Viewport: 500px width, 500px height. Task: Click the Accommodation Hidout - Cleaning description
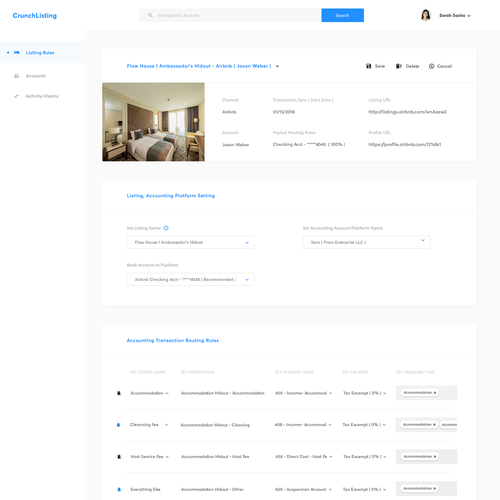tap(215, 425)
